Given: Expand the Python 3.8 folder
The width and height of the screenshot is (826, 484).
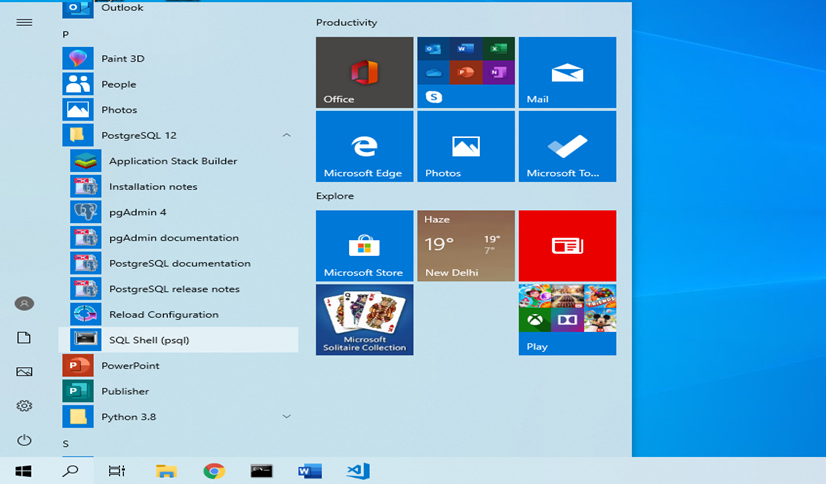Looking at the screenshot, I should pyautogui.click(x=287, y=417).
